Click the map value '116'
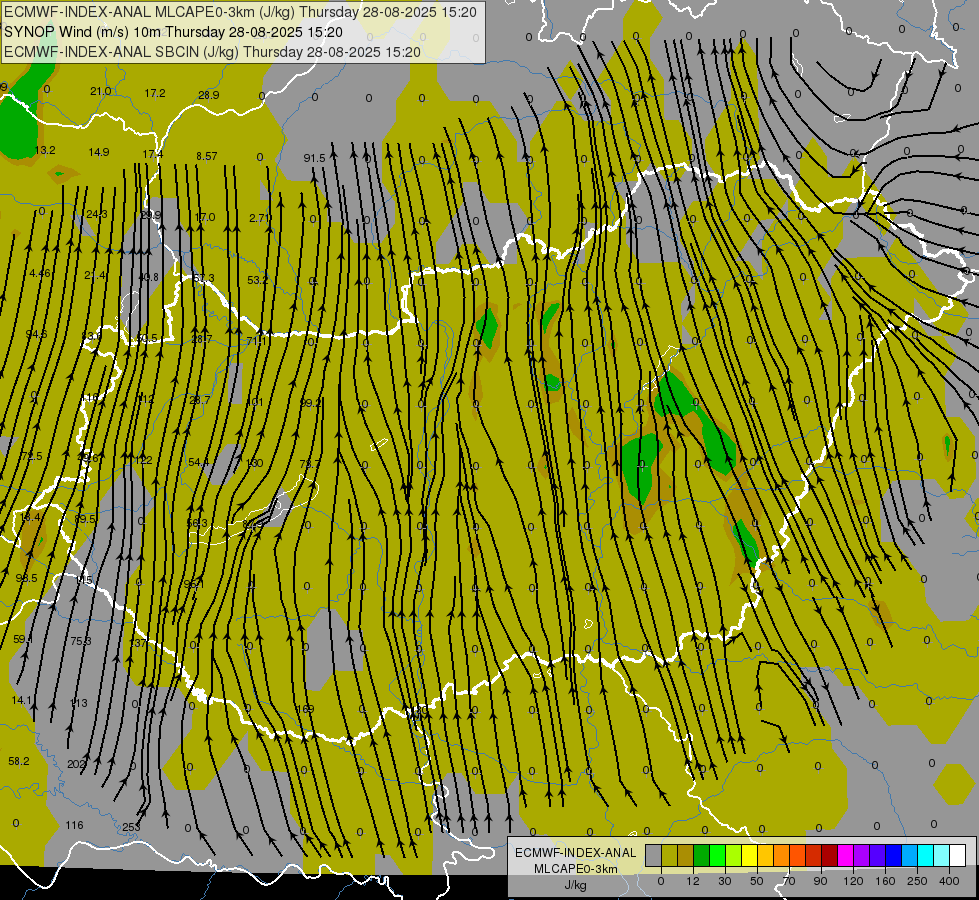 [x=74, y=825]
